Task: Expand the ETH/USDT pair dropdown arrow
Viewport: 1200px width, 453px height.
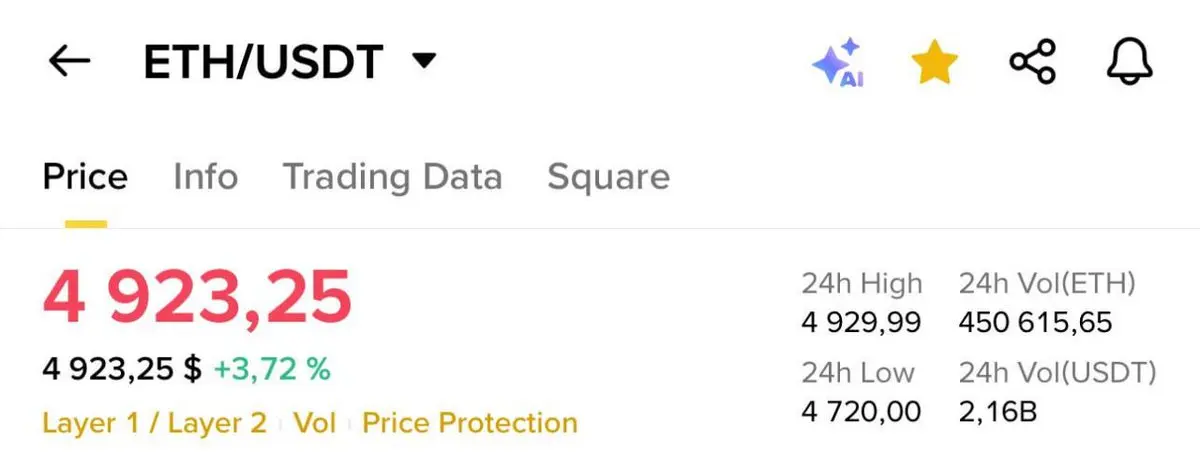Action: (x=424, y=62)
